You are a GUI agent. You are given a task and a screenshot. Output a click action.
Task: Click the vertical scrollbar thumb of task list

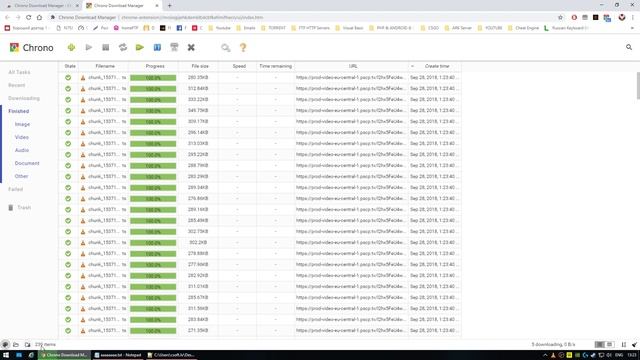638,85
